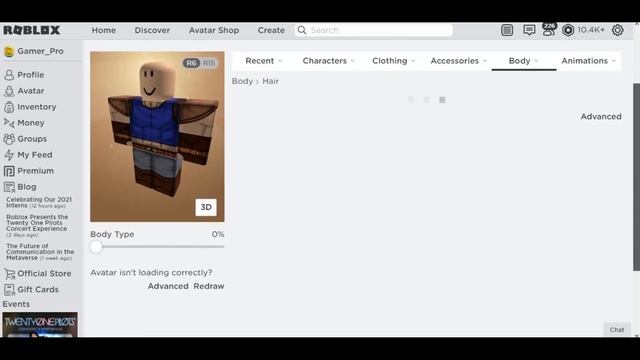The height and width of the screenshot is (360, 640).
Task: Expand the Recent dropdown
Action: [x=264, y=61]
